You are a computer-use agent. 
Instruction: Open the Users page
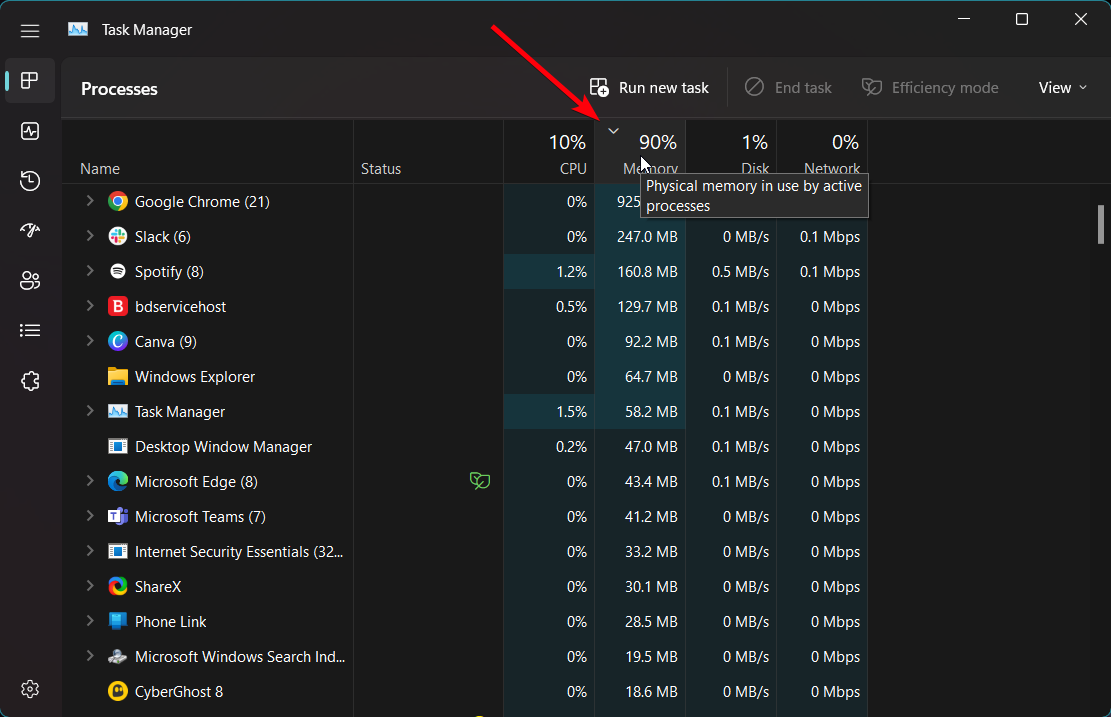tap(30, 281)
